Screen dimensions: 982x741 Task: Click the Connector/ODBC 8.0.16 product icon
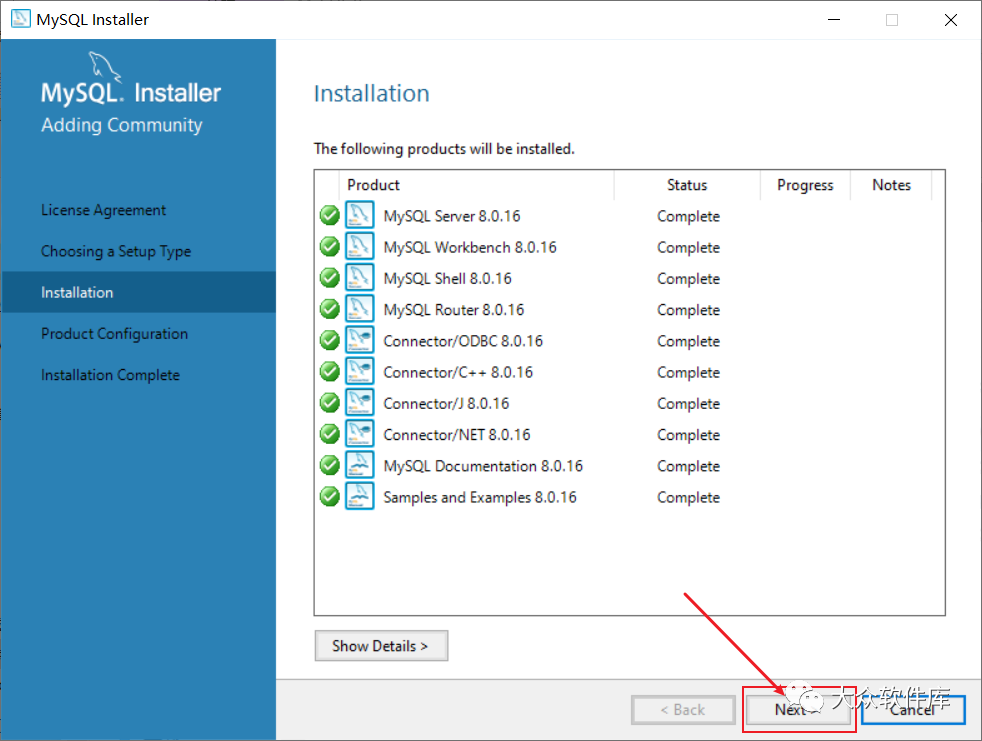point(359,340)
